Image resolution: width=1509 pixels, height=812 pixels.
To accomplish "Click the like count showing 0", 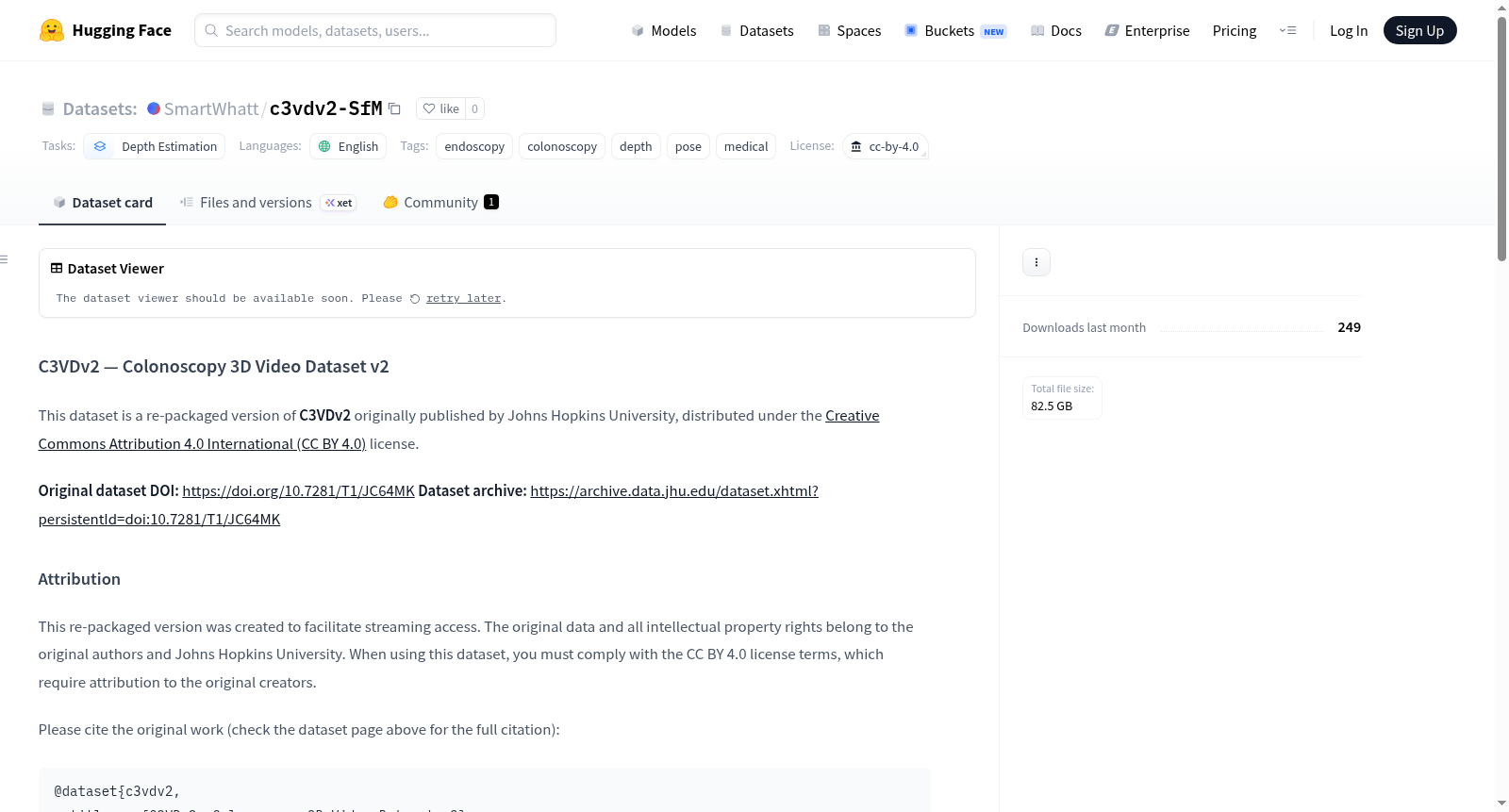I will point(474,108).
